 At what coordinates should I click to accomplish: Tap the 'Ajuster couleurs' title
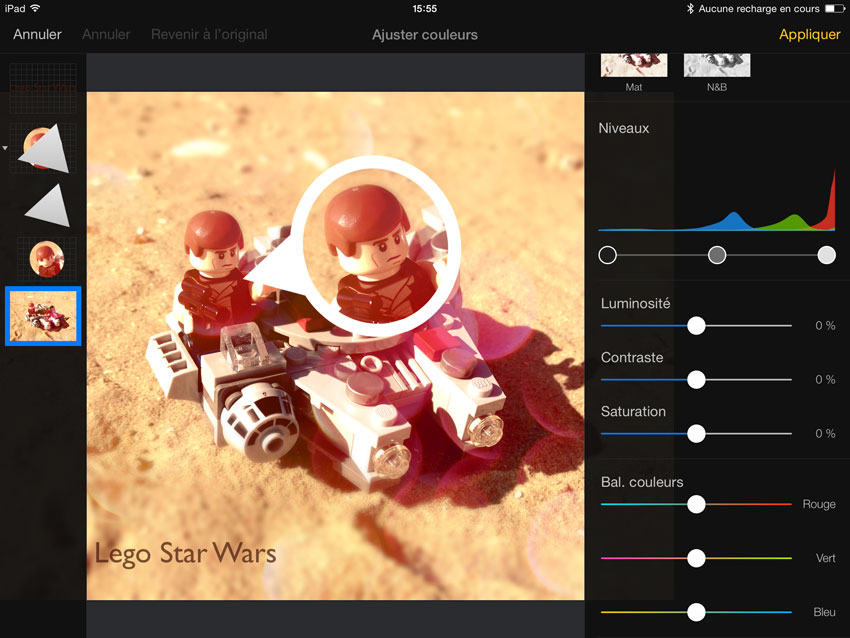click(425, 35)
